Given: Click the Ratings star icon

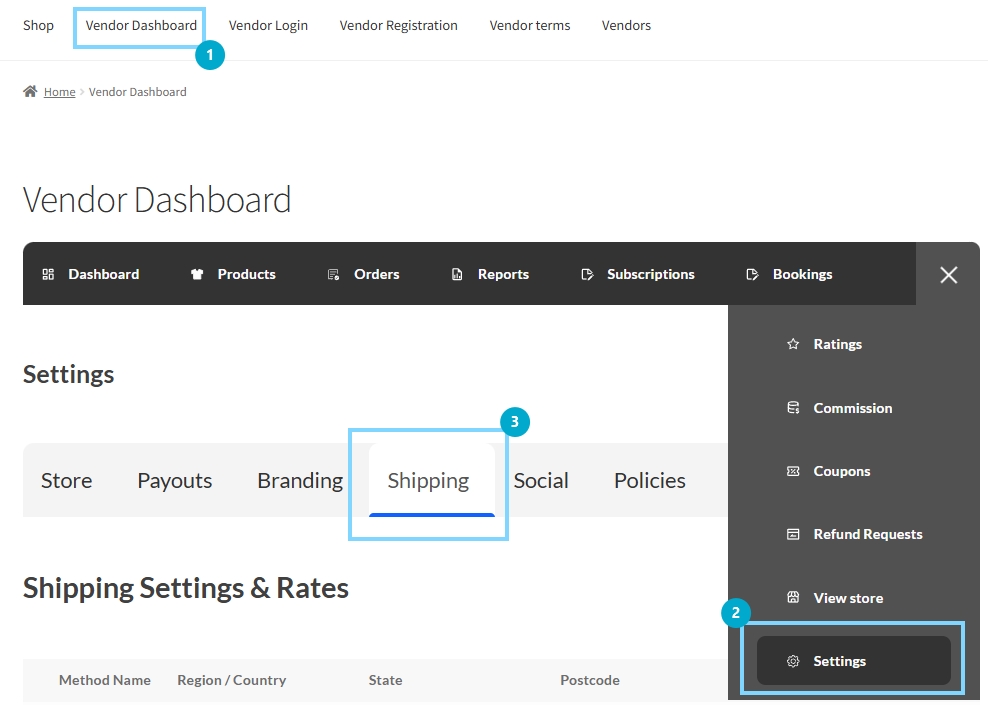Looking at the screenshot, I should (793, 344).
